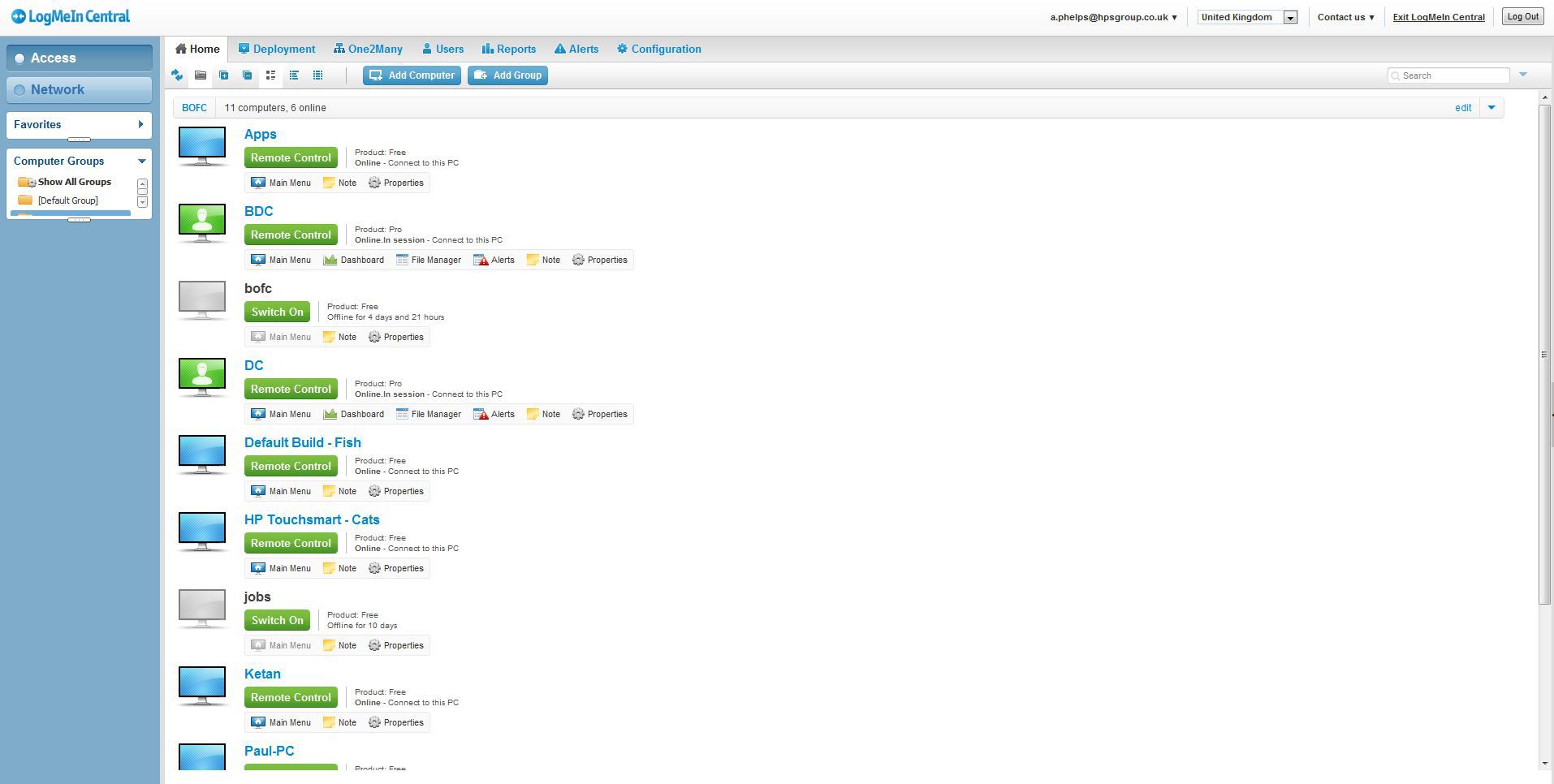Open Properties for HP Touchsmart - Cats
Image resolution: width=1554 pixels, height=784 pixels.
396,568
